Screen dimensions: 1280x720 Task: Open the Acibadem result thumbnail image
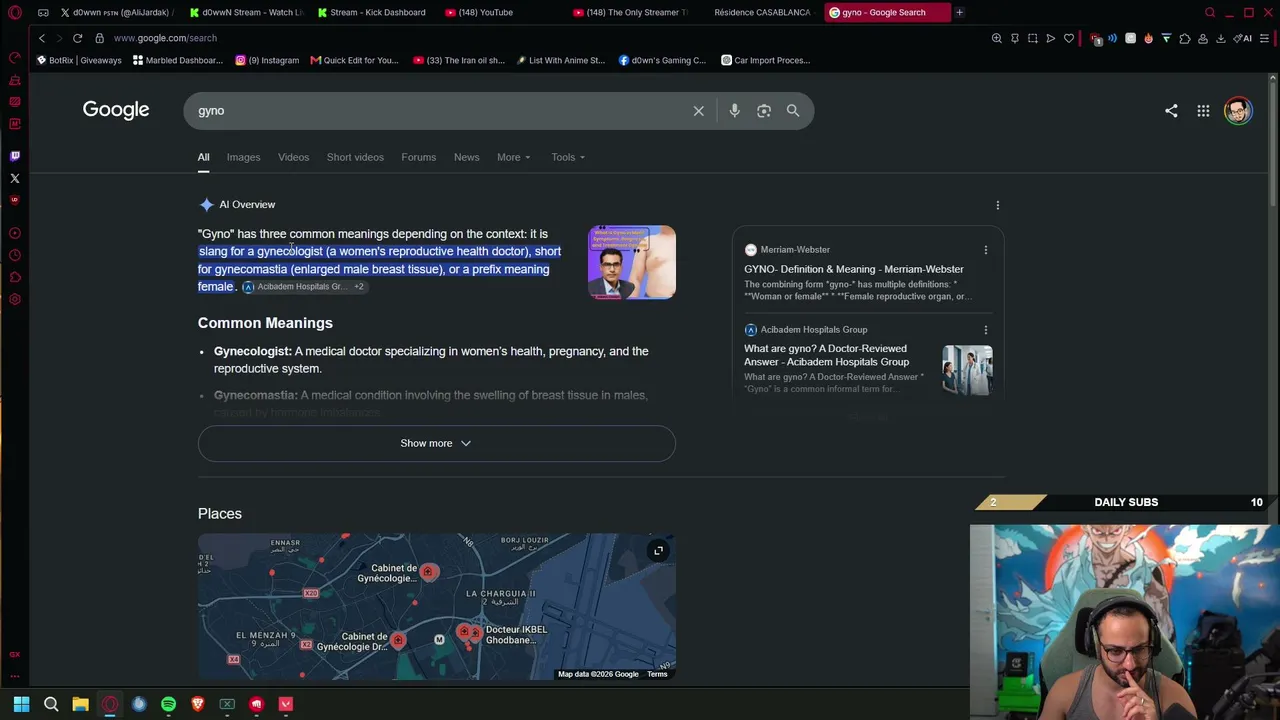pos(967,370)
